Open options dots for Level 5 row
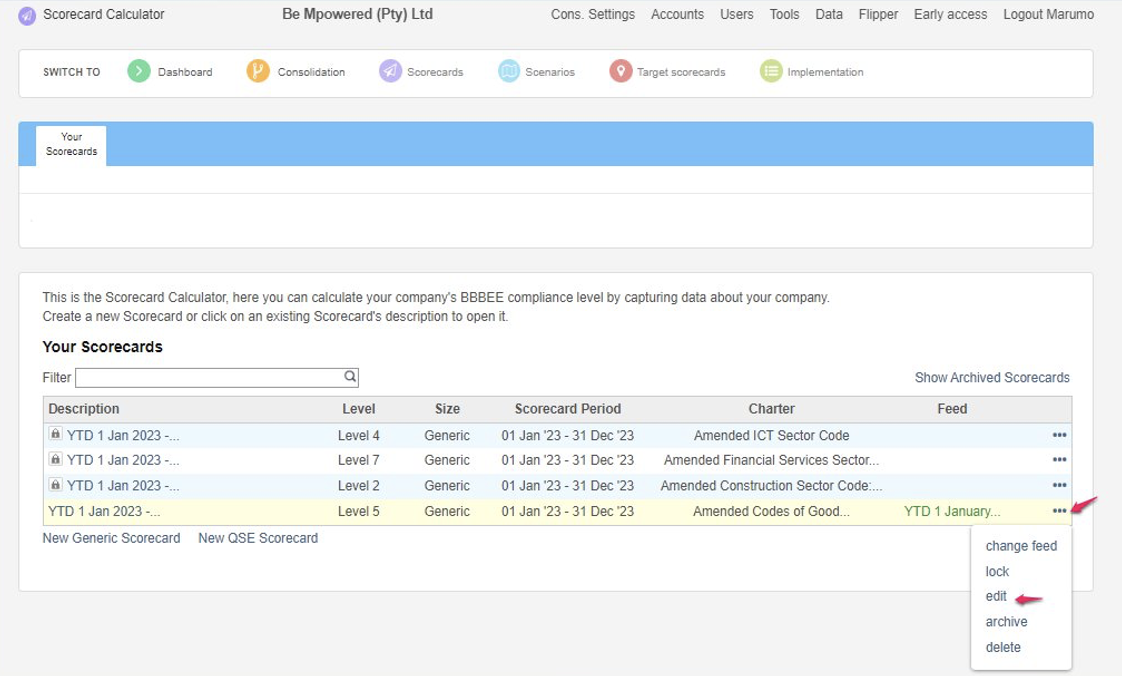1122x676 pixels. pyautogui.click(x=1060, y=511)
